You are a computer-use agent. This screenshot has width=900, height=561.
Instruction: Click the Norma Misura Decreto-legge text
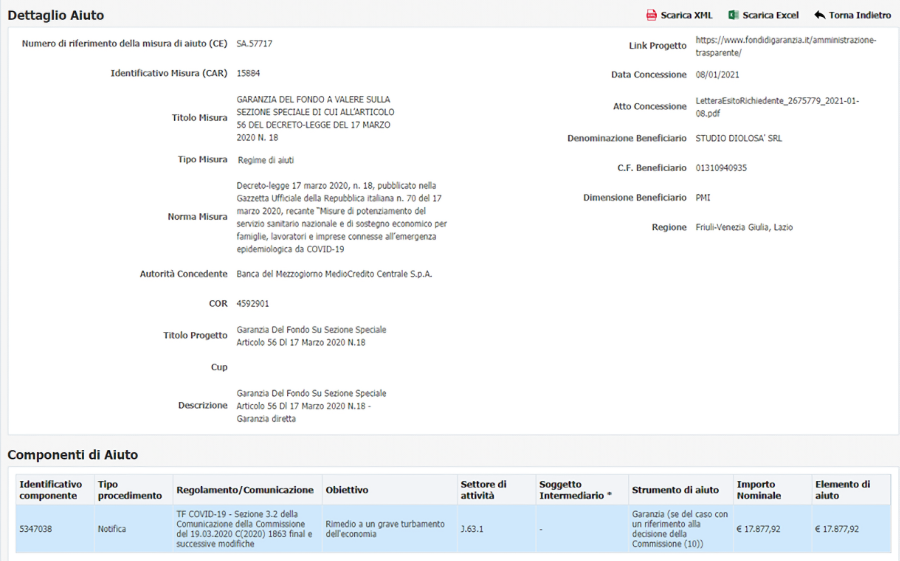342,218
